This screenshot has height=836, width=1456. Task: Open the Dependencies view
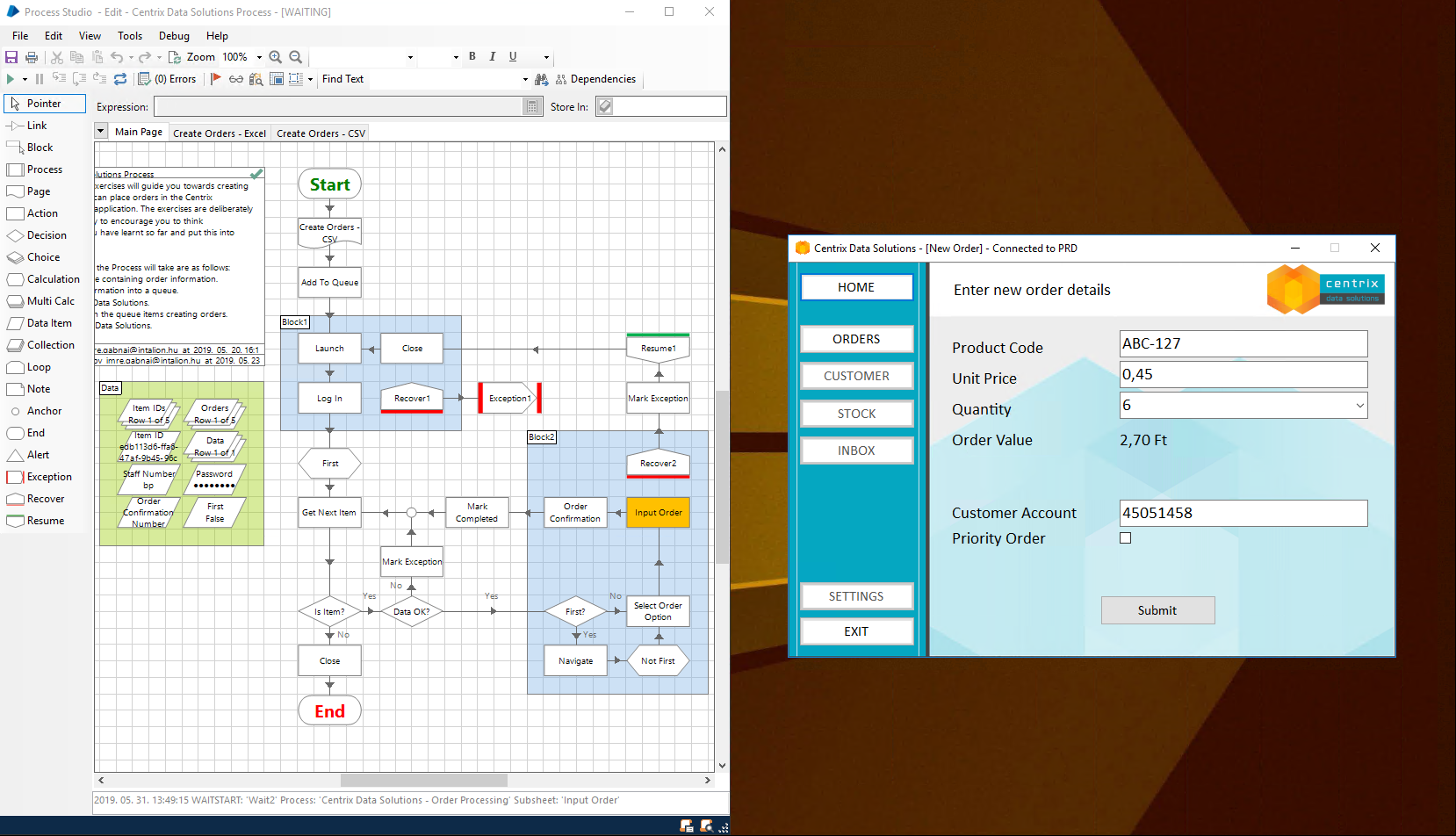click(595, 79)
